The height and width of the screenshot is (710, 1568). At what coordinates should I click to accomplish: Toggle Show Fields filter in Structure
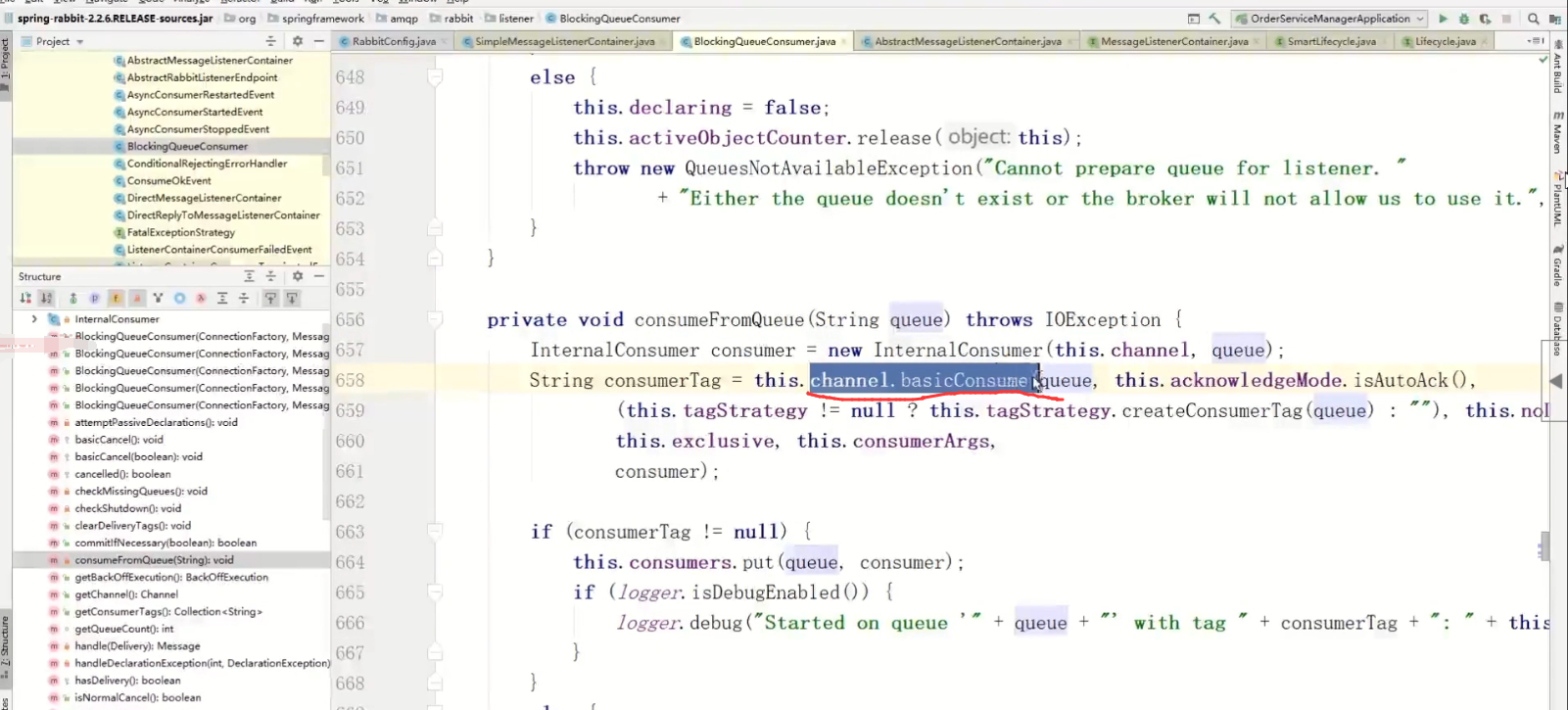116,298
